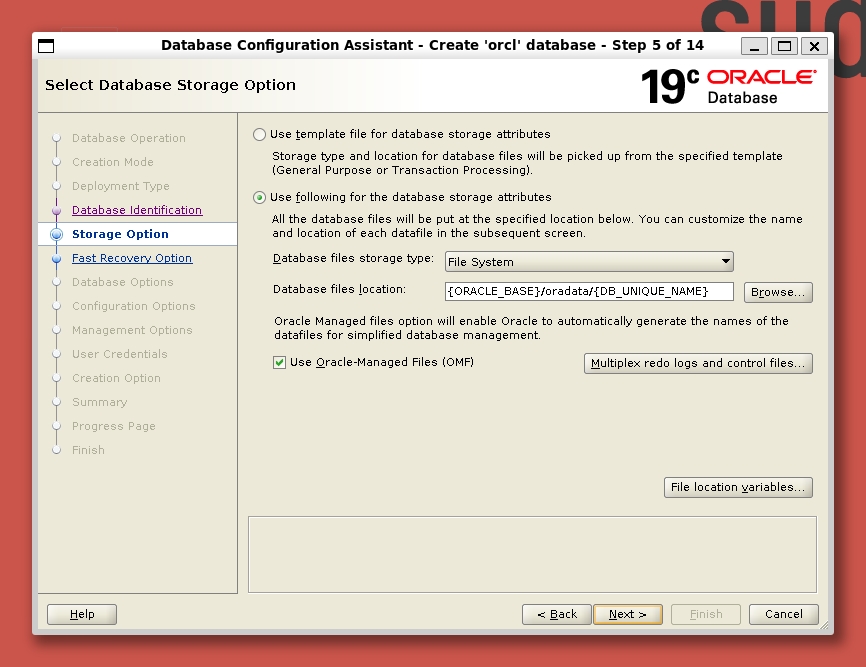Go to Database Identification step
Screen dimensions: 866x667
pyautogui.click(x=137, y=211)
